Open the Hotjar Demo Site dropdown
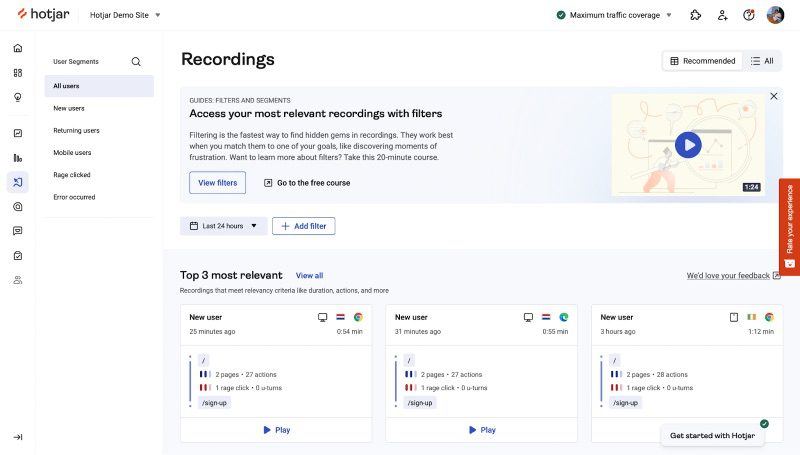 (125, 15)
